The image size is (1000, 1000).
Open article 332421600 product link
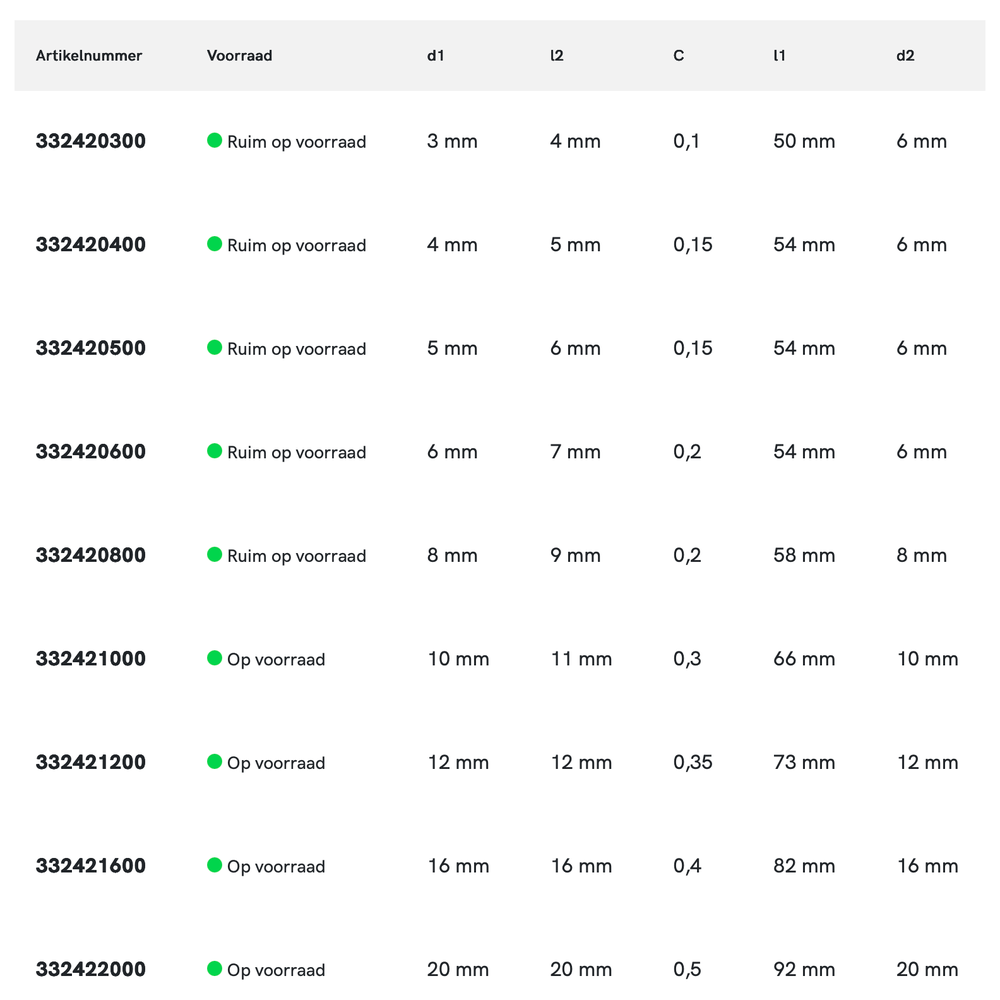(91, 866)
